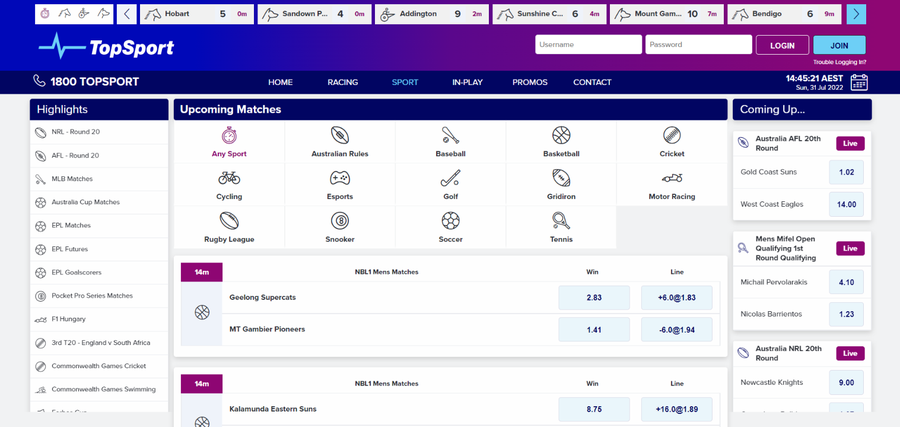Viewport: 900px width, 427px height.
Task: Select Soccer sport
Action: [451, 227]
